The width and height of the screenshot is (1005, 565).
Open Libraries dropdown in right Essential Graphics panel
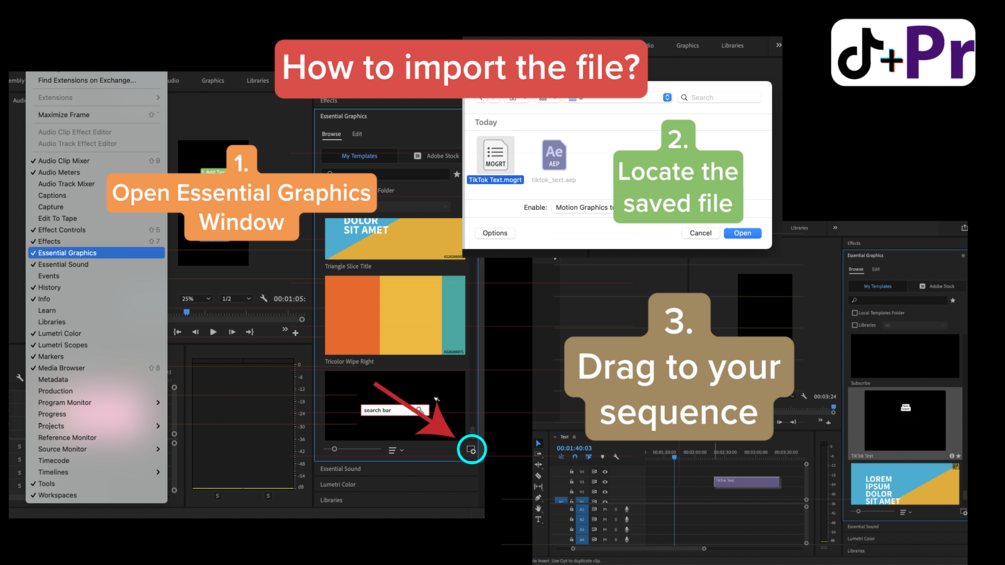915,325
